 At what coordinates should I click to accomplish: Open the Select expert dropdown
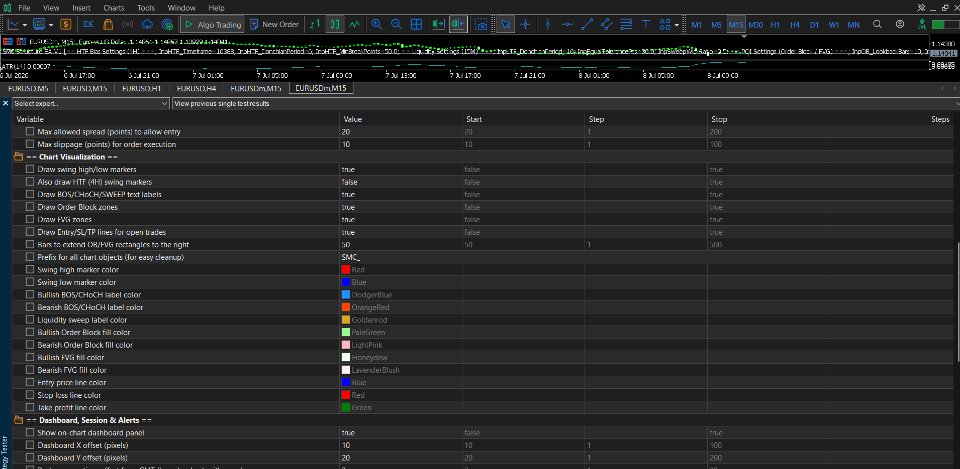tap(91, 103)
